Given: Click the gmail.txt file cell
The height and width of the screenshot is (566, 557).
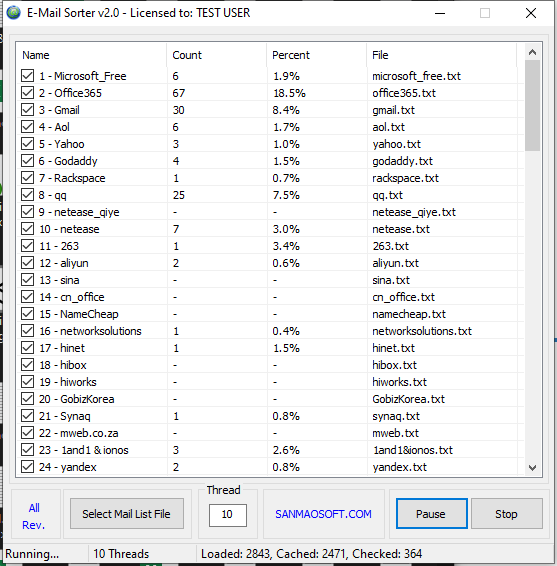Looking at the screenshot, I should point(393,110).
